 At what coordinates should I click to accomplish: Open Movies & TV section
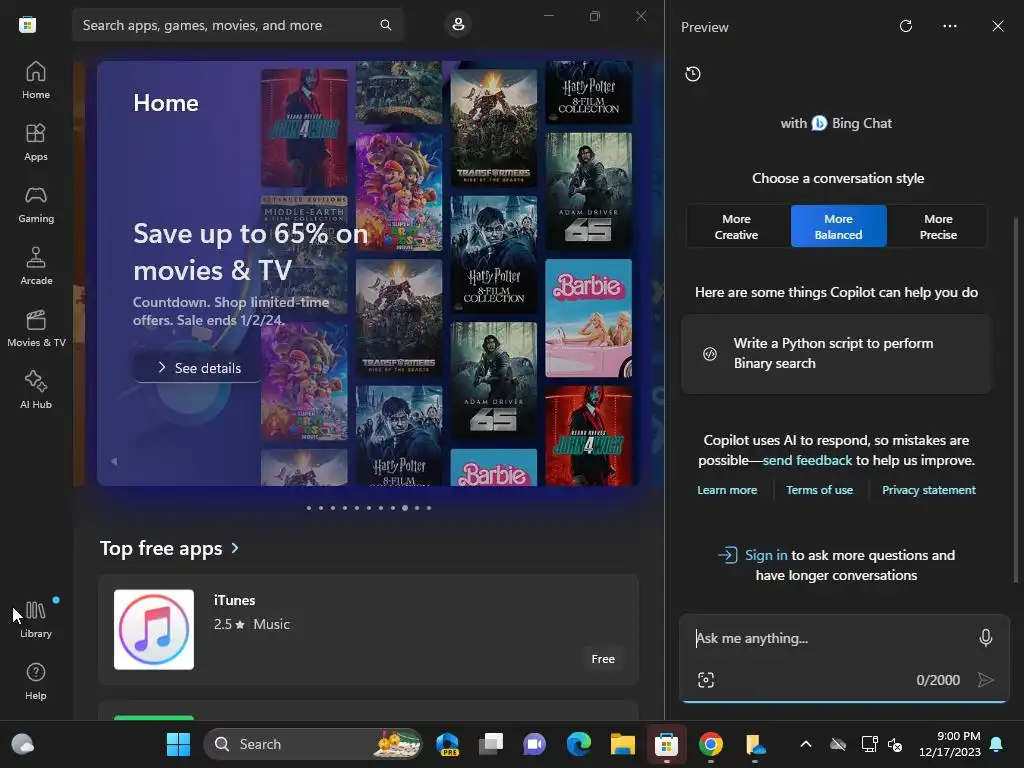click(36, 328)
